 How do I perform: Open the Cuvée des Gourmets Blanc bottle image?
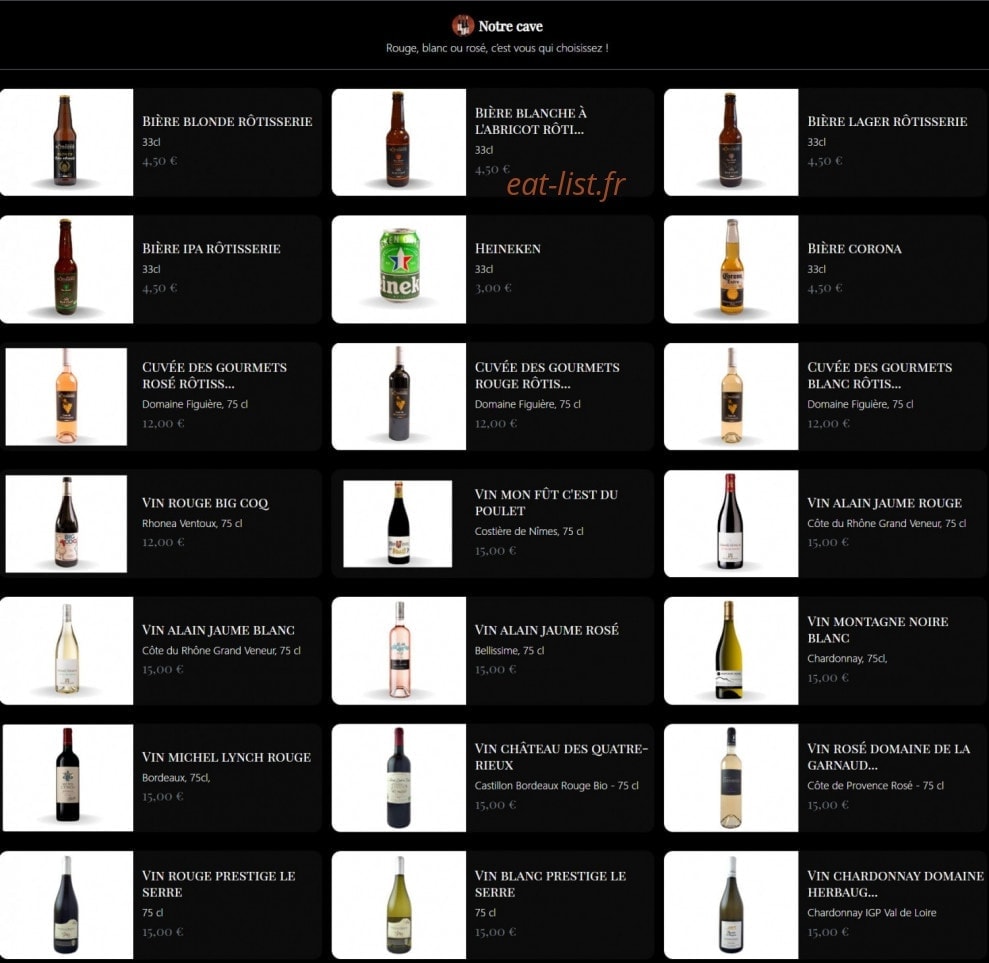[731, 397]
